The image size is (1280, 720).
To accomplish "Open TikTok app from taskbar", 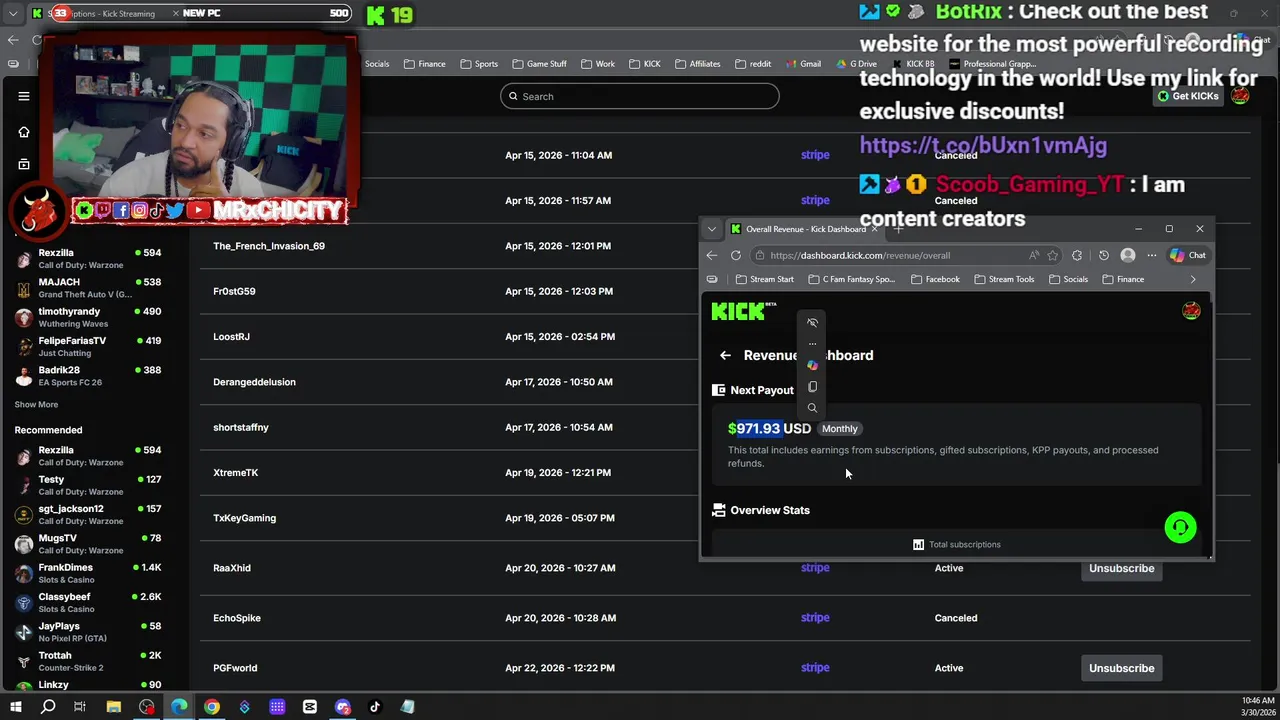I will pos(375,707).
